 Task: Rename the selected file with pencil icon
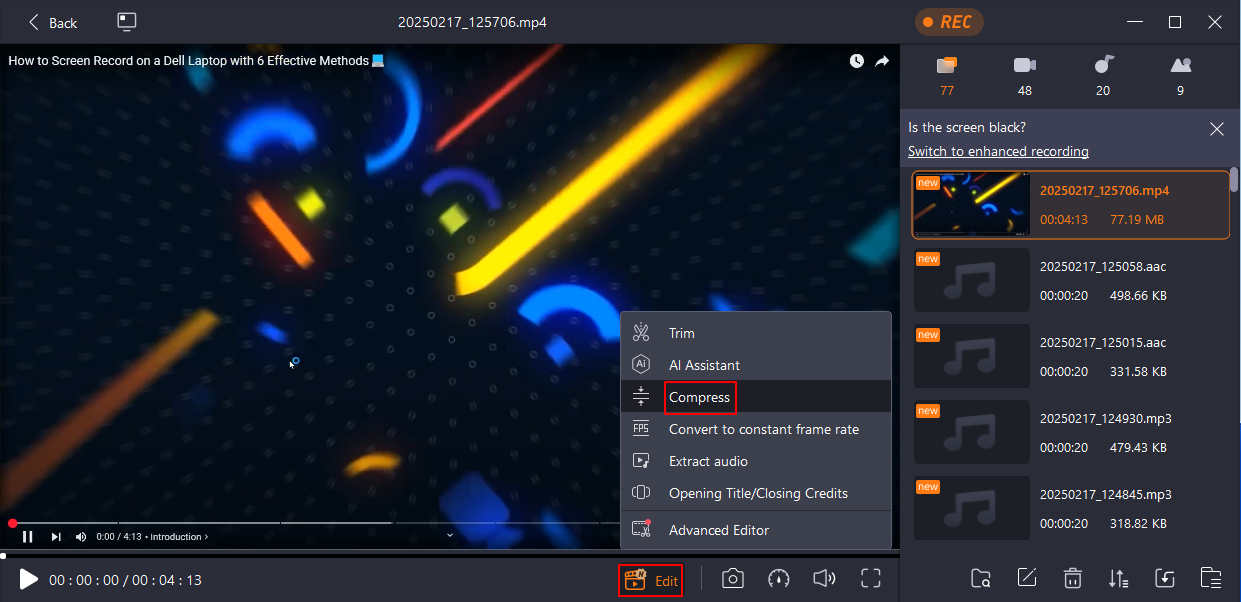tap(1026, 578)
